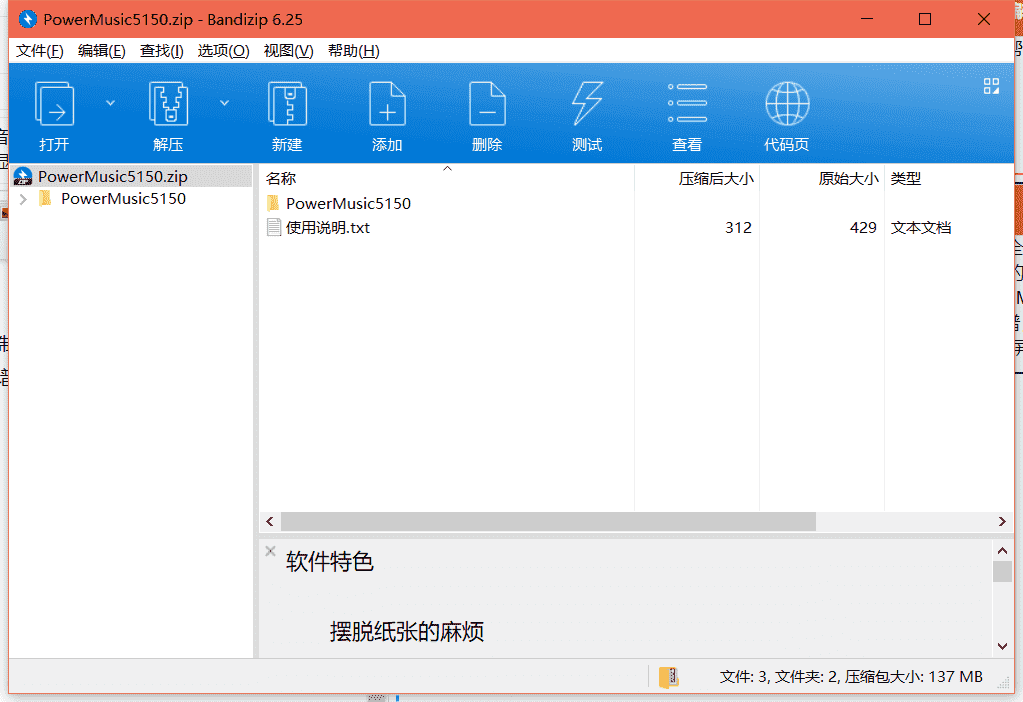Open the 编辑(E) menu
This screenshot has width=1023, height=702.
[x=101, y=51]
